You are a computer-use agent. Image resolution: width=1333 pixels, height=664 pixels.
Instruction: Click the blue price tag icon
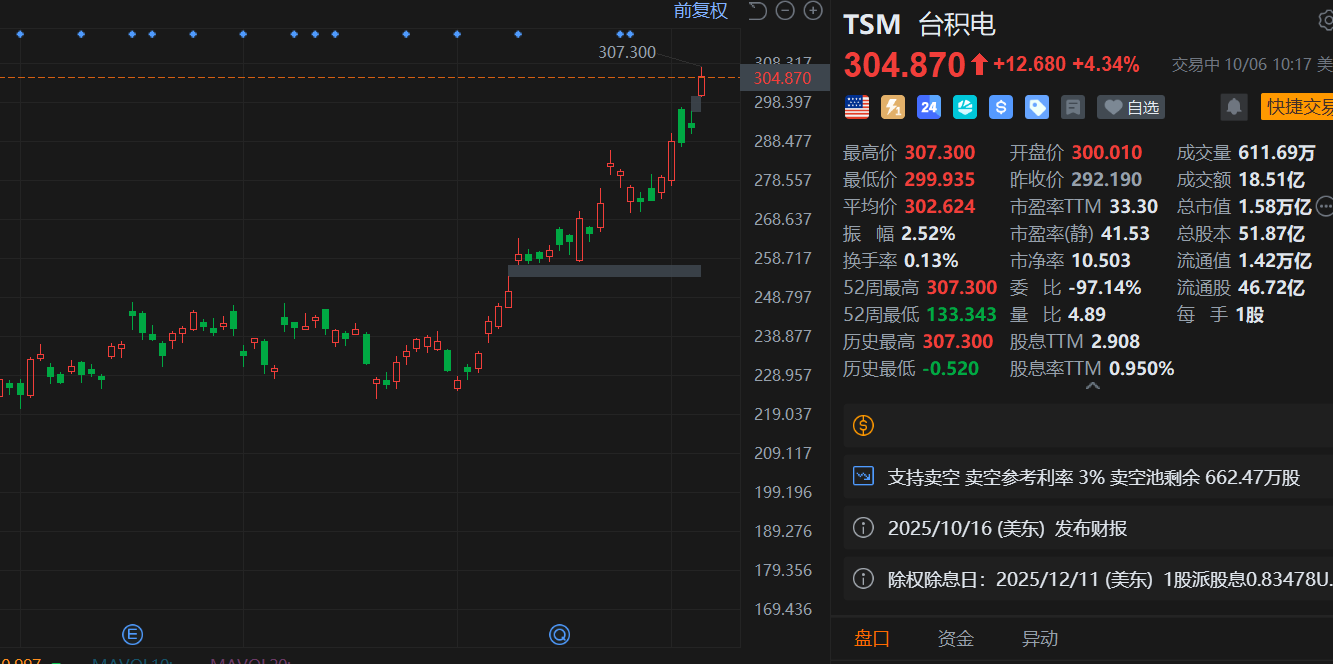coord(1037,107)
